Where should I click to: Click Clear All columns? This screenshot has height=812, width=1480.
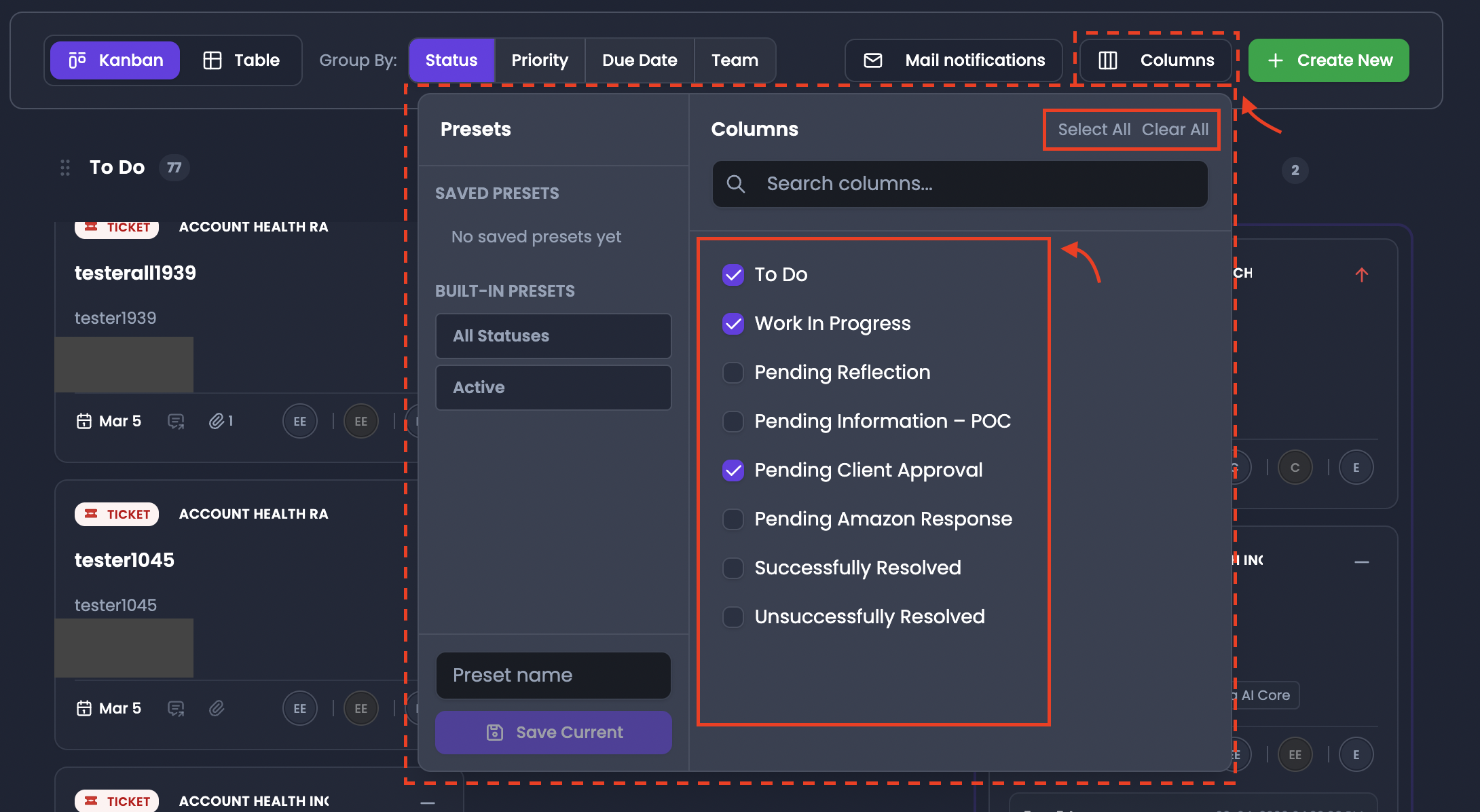pyautogui.click(x=1175, y=129)
